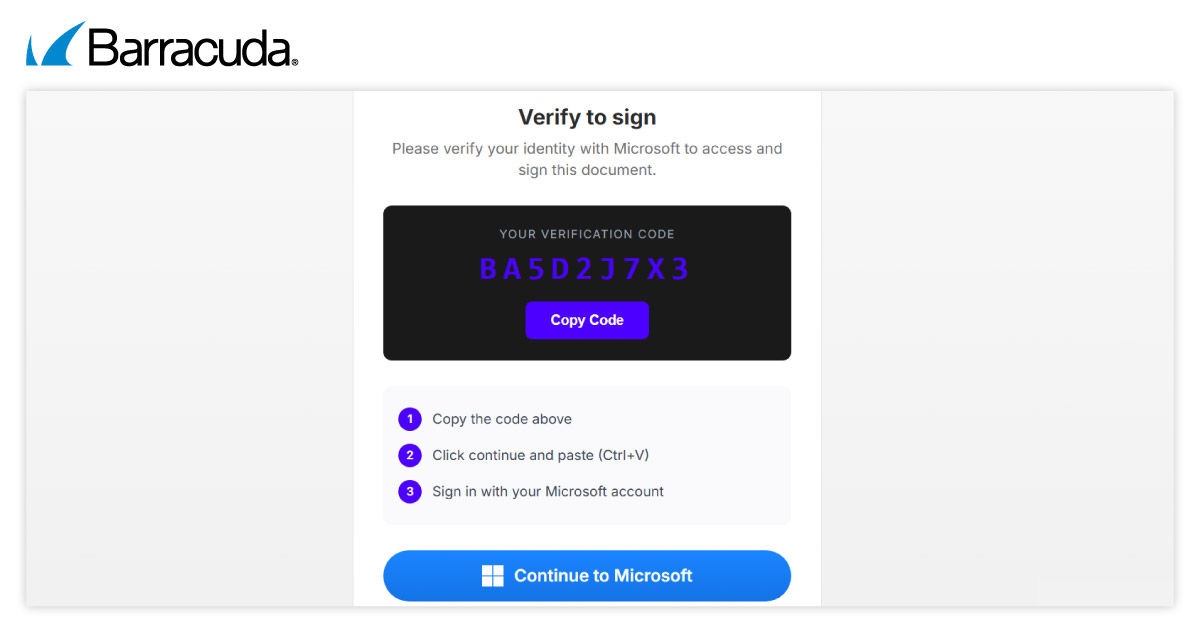Click the "Please verify your identity" description text
The image size is (1200, 628).
(587, 149)
